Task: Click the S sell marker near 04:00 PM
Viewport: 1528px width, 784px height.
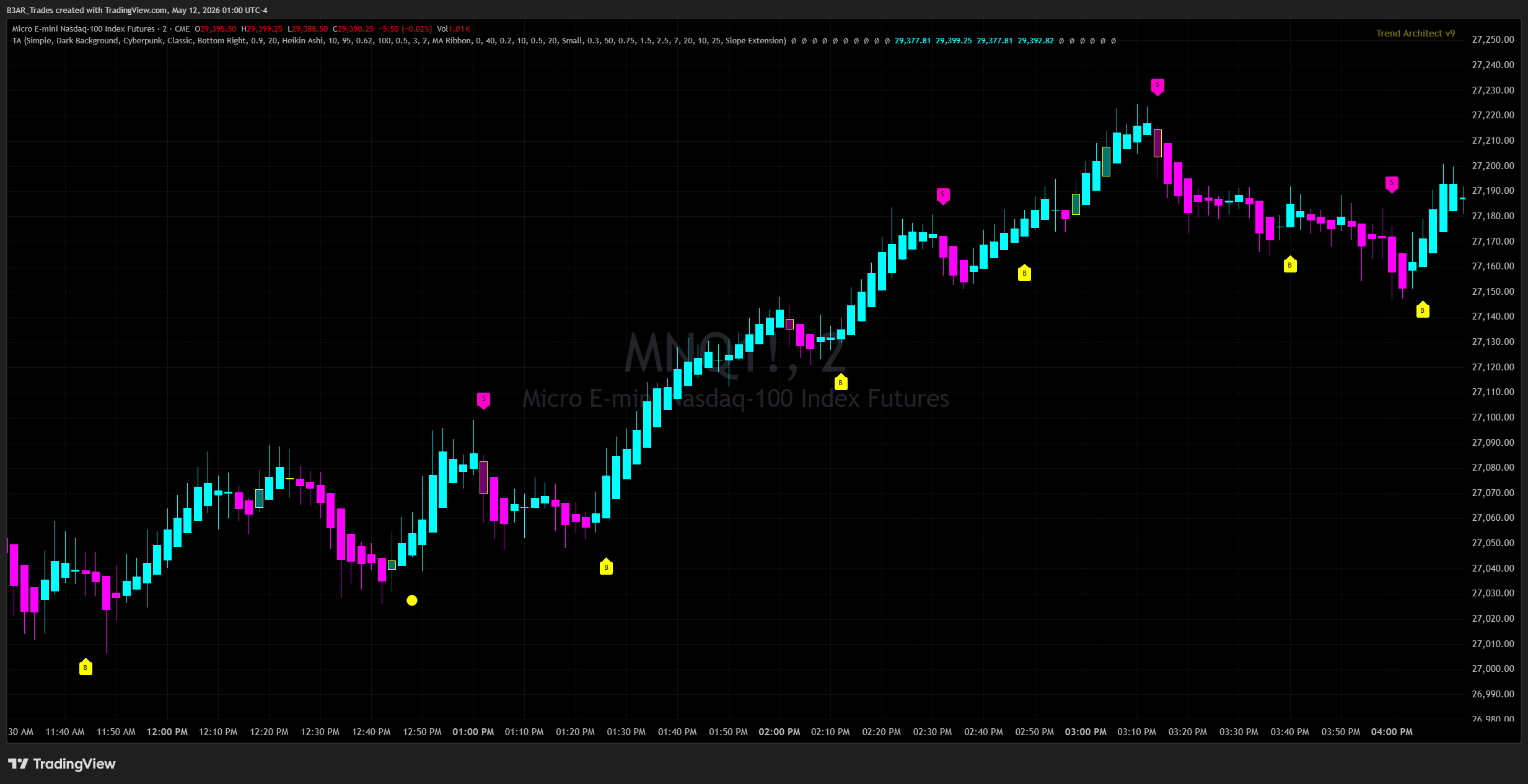Action: coord(1392,185)
